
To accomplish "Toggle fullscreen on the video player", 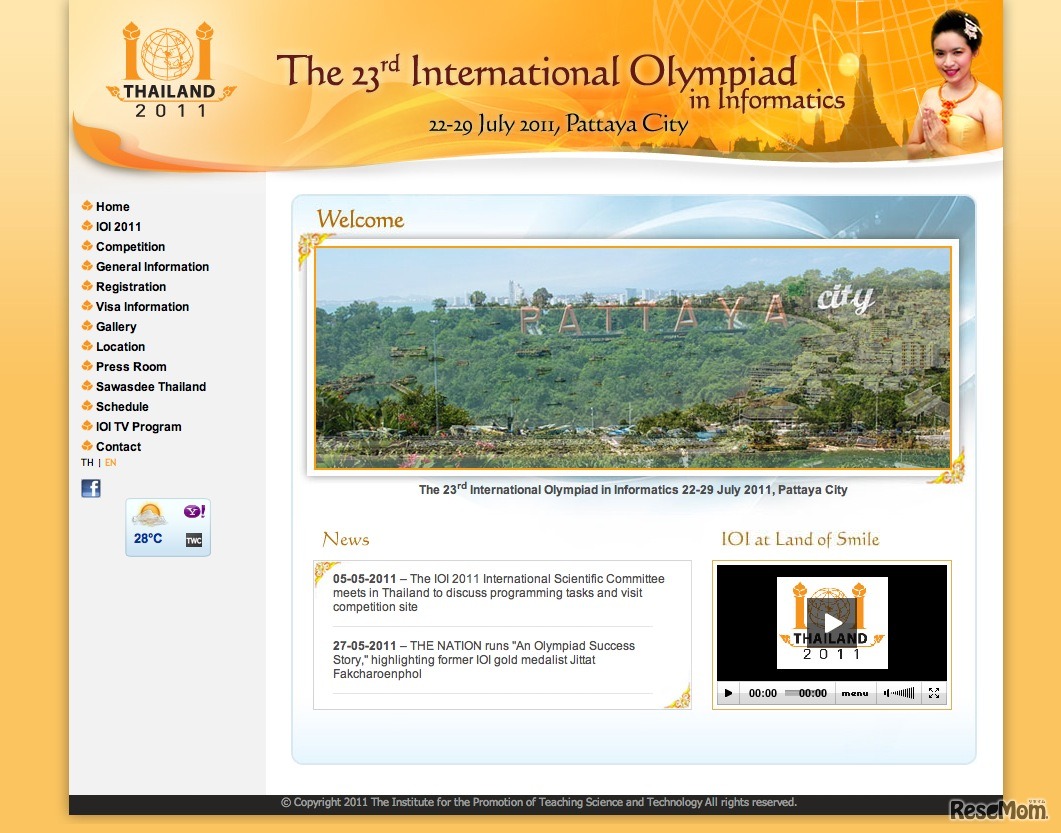I will [934, 693].
